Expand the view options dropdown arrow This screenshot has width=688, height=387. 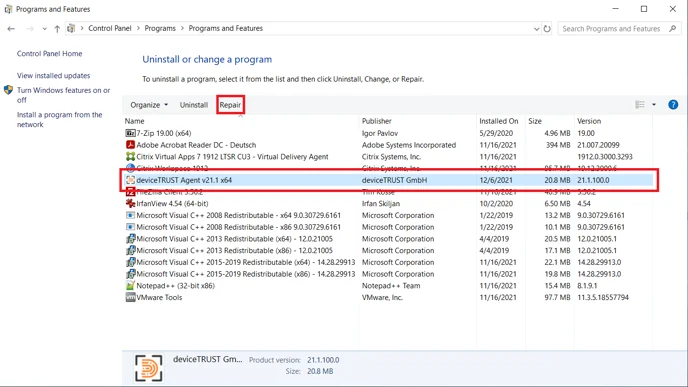tap(654, 104)
